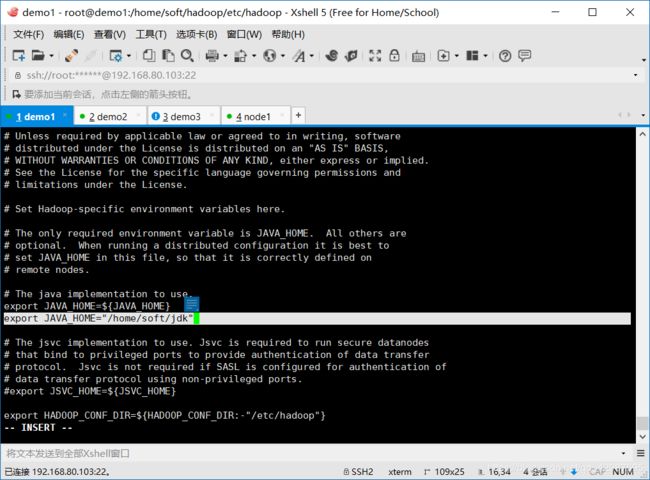Click the Paste icon in toolbar

coord(168,56)
